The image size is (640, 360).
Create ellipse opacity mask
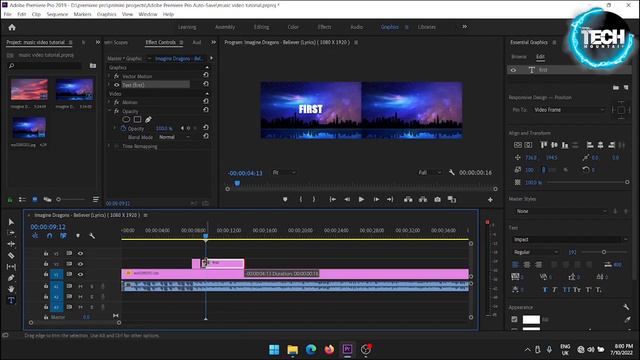(126, 120)
